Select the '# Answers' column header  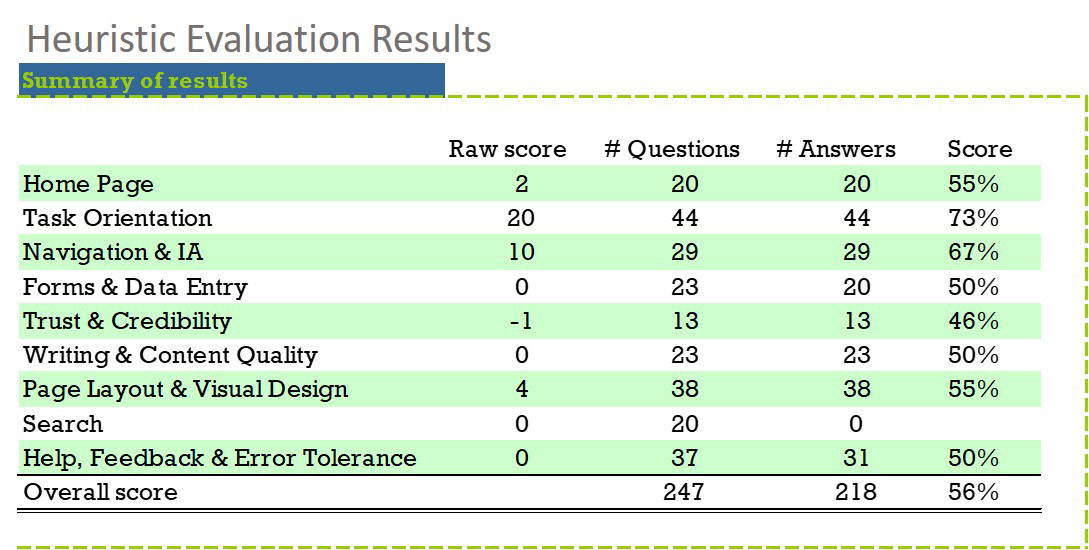[x=836, y=149]
